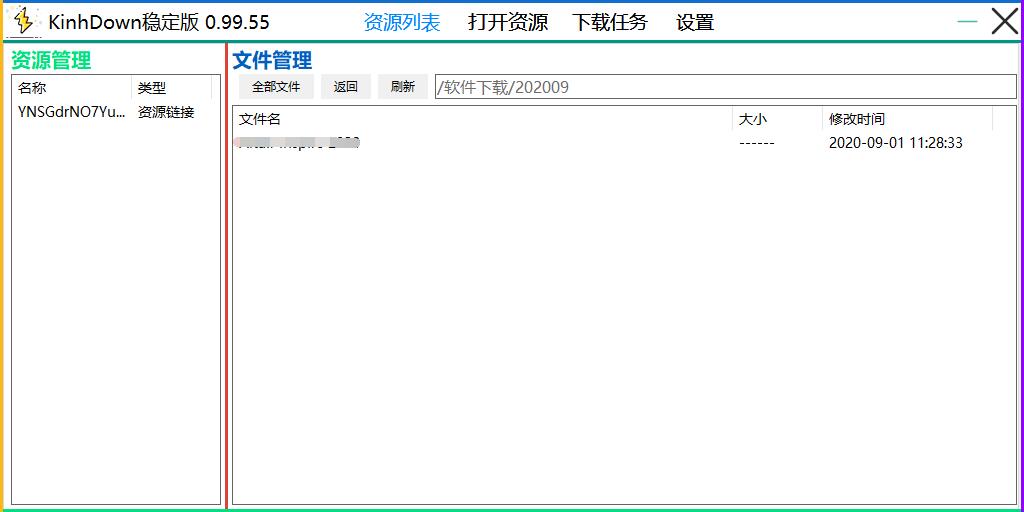Image resolution: width=1024 pixels, height=512 pixels.
Task: Click the 2020-09-01 11:28:33 timestamp cell
Action: [895, 143]
